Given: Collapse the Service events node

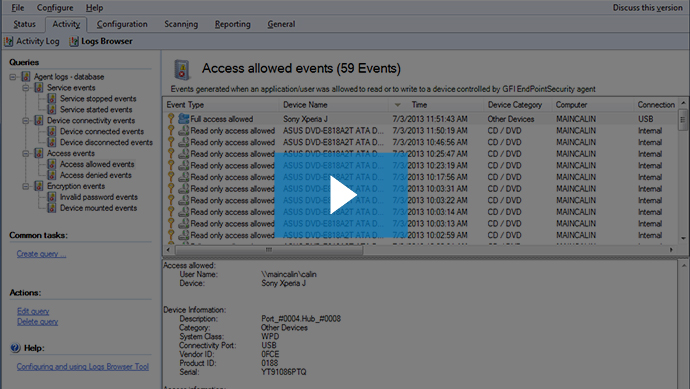Looking at the screenshot, I should click(26, 88).
